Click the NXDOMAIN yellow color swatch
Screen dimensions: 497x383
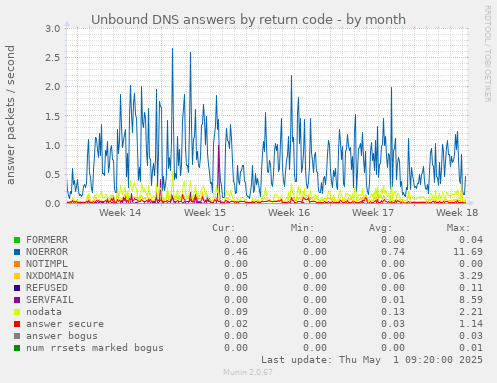[17, 276]
